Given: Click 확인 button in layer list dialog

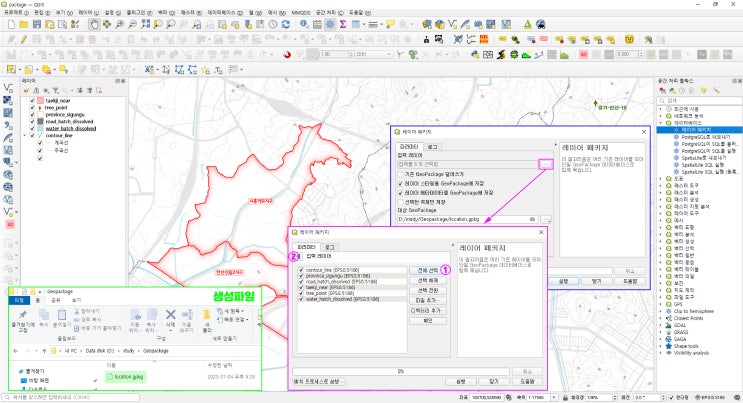Looking at the screenshot, I should pos(427,321).
